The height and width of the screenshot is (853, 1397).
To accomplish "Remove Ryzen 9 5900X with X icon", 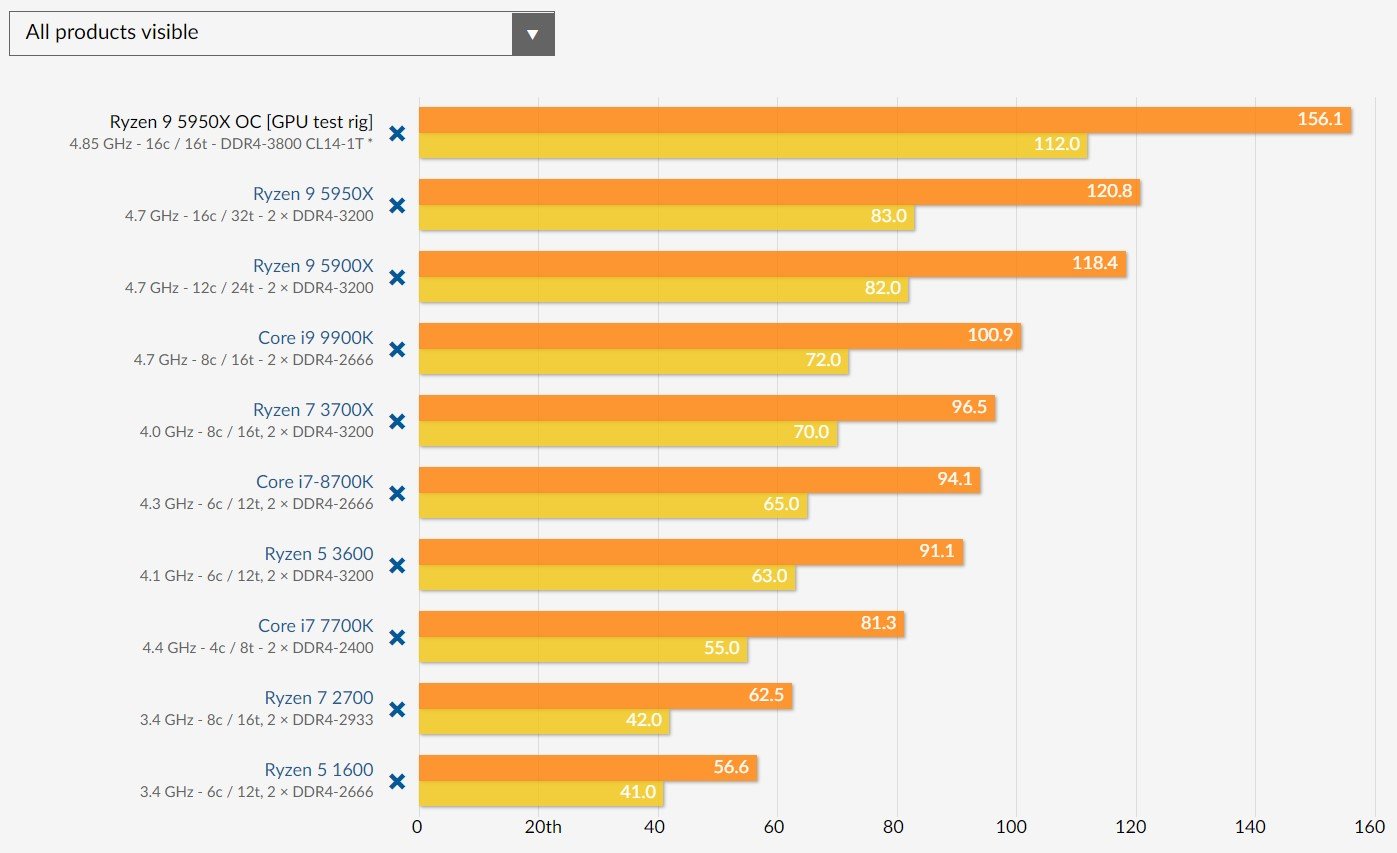I will coord(397,277).
